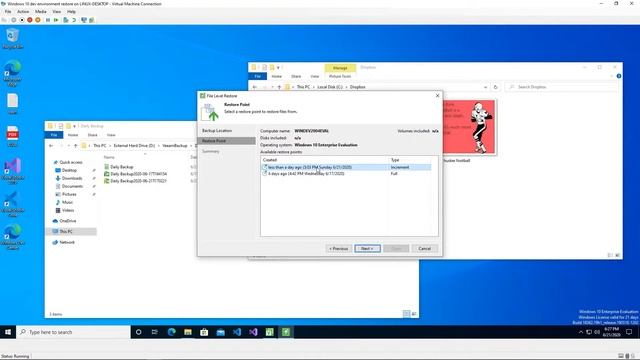Click External Hard Drive (D:) breadcrumb
Image resolution: width=640 pixels, height=360 pixels.
point(134,146)
